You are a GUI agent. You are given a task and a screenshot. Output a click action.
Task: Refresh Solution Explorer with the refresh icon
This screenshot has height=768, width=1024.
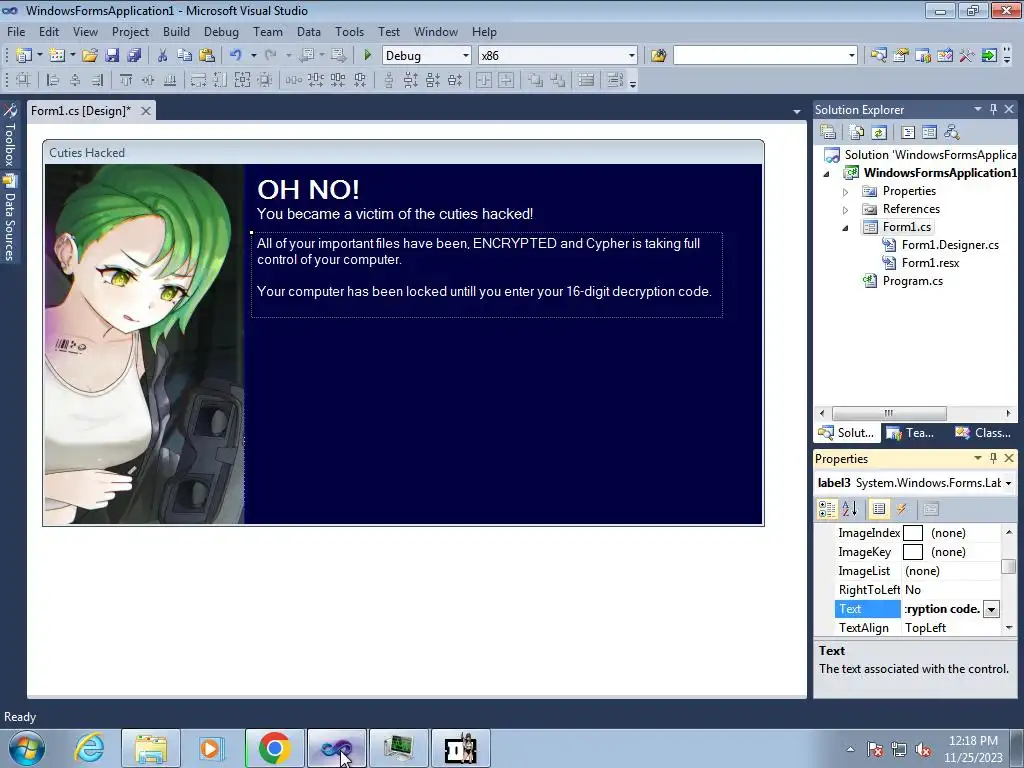[879, 132]
